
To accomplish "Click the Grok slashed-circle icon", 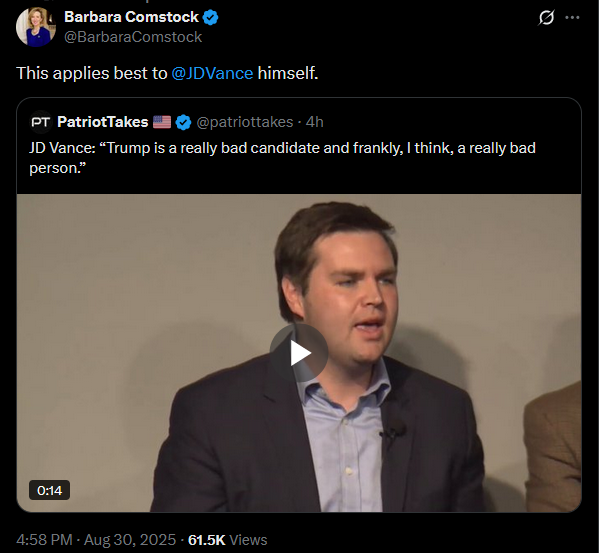I will [x=546, y=18].
